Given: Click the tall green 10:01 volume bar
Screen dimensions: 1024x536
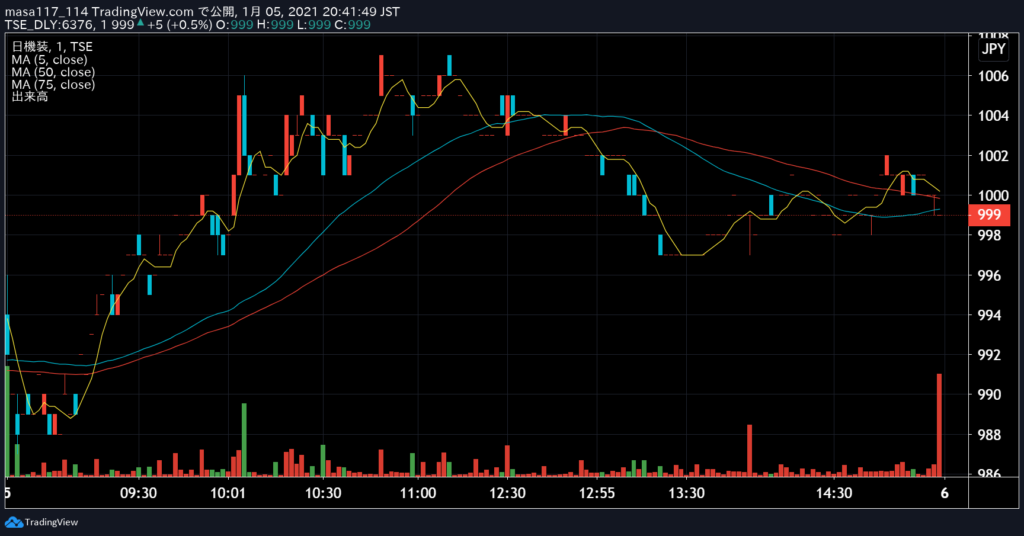Looking at the screenshot, I should point(244,440).
